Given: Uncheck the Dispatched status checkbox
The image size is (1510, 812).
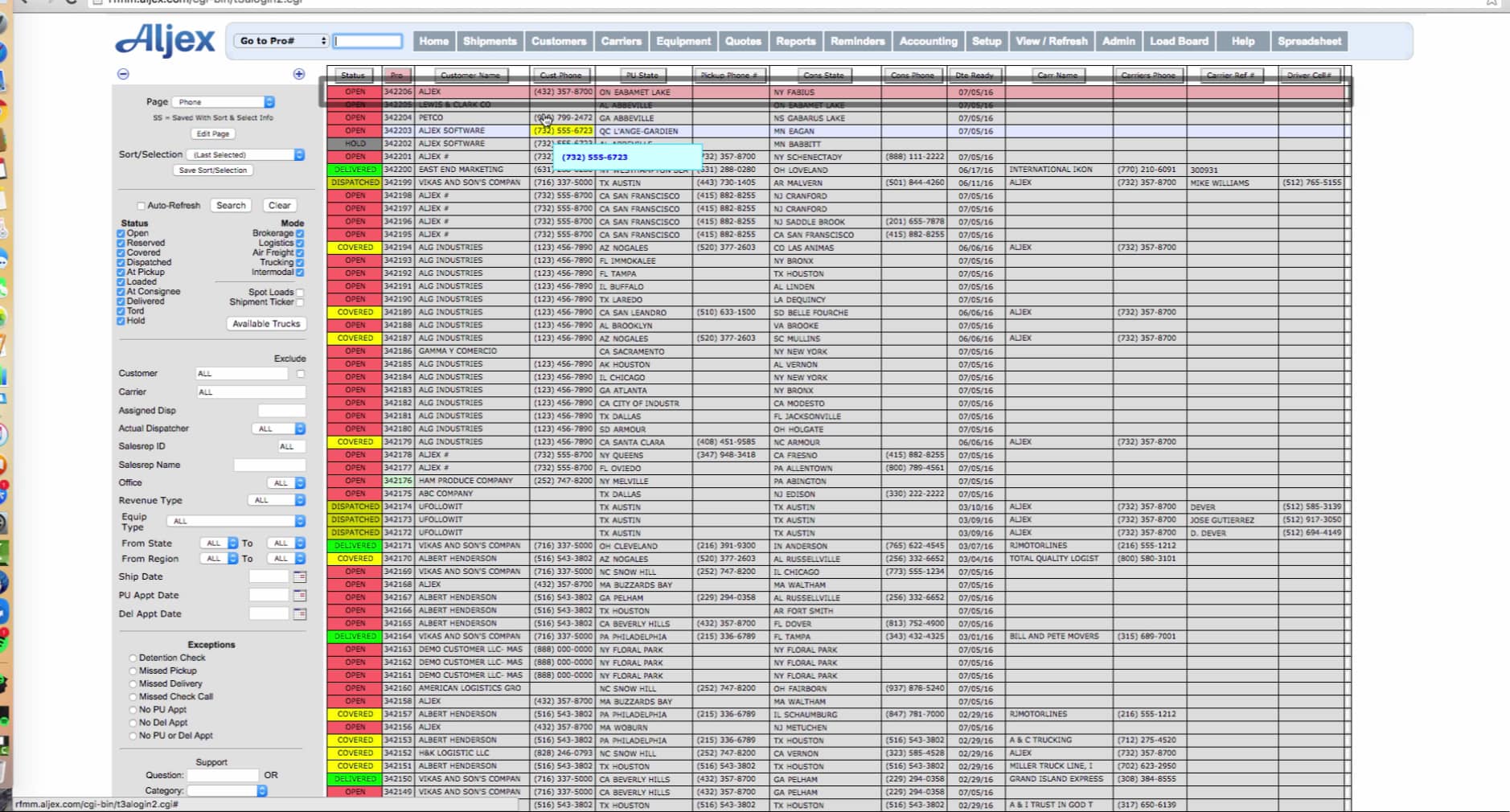Looking at the screenshot, I should 121,262.
